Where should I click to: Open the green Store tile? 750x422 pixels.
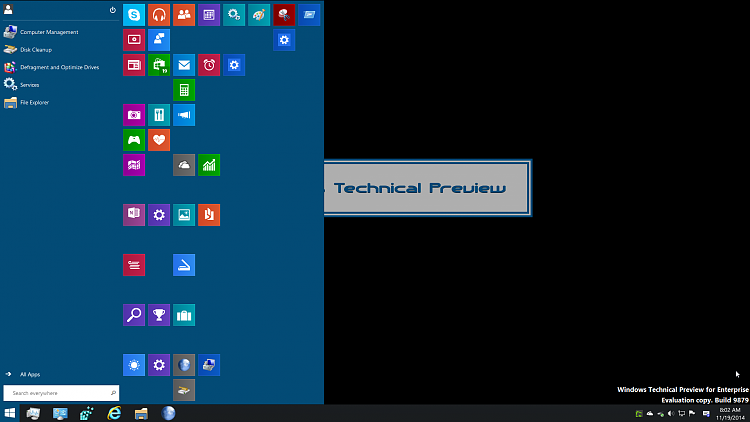click(159, 65)
